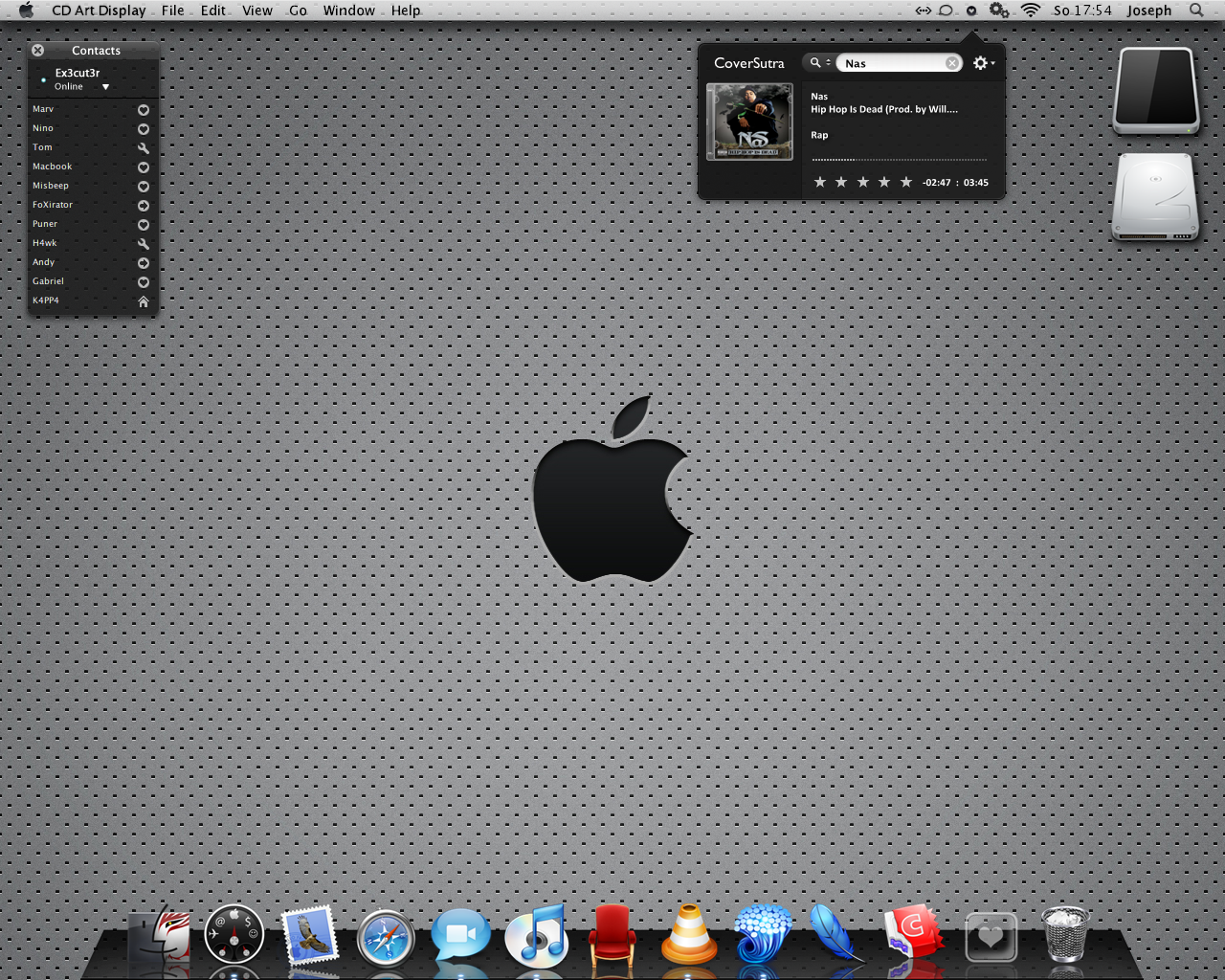The height and width of the screenshot is (980, 1225).
Task: Click the 03:45 total time
Action: (976, 183)
